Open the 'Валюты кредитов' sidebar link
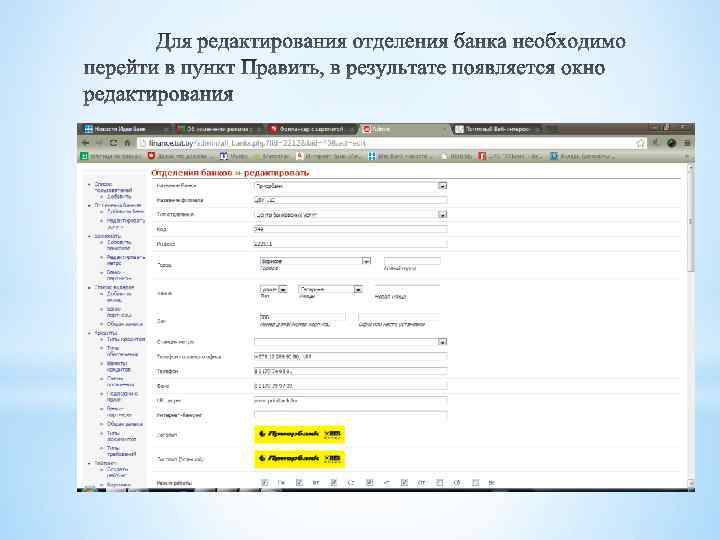The height and width of the screenshot is (540, 720). click(118, 366)
